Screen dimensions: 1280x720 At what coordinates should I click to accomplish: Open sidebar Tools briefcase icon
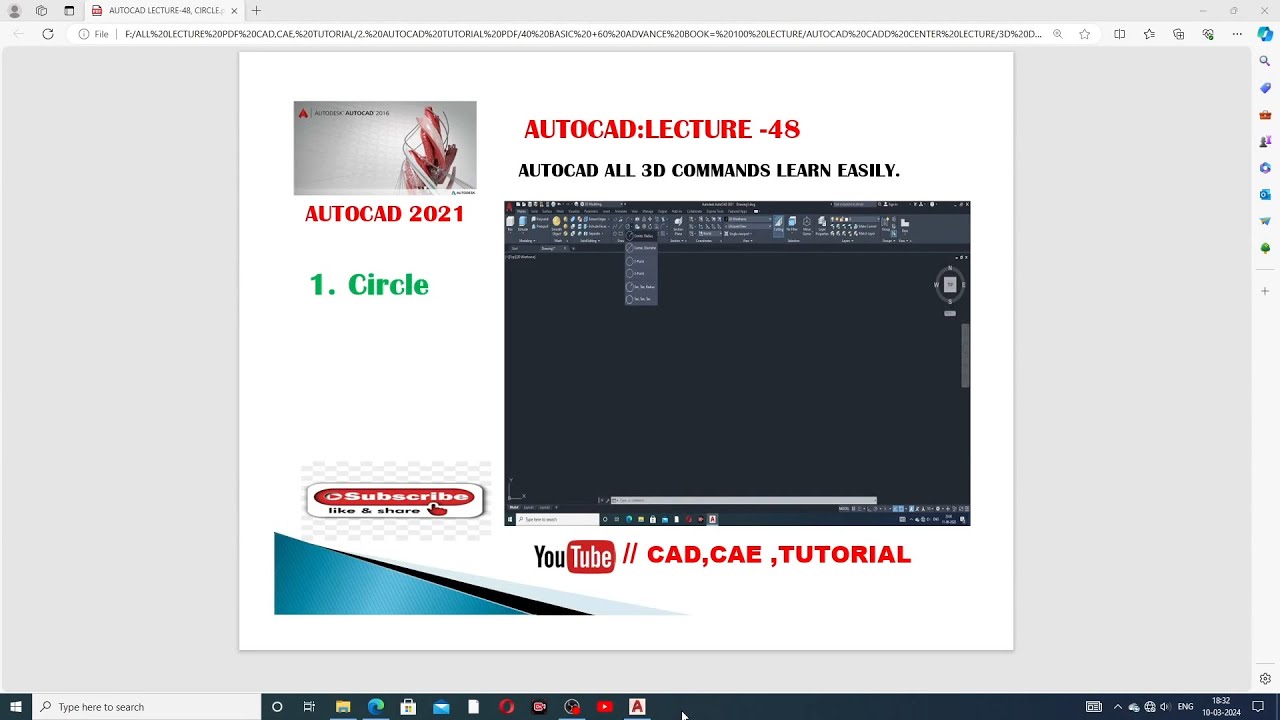[x=1265, y=115]
